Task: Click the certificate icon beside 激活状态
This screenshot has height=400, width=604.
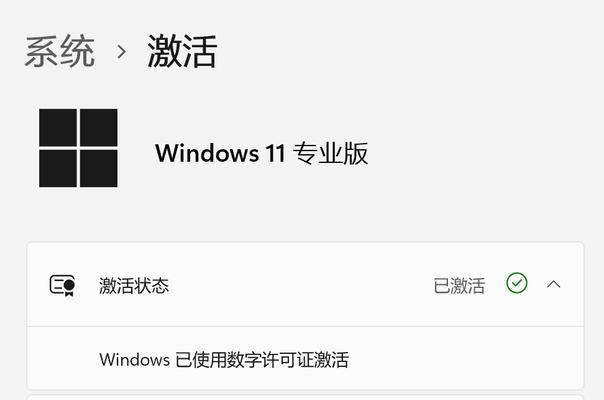Action: coord(62,285)
